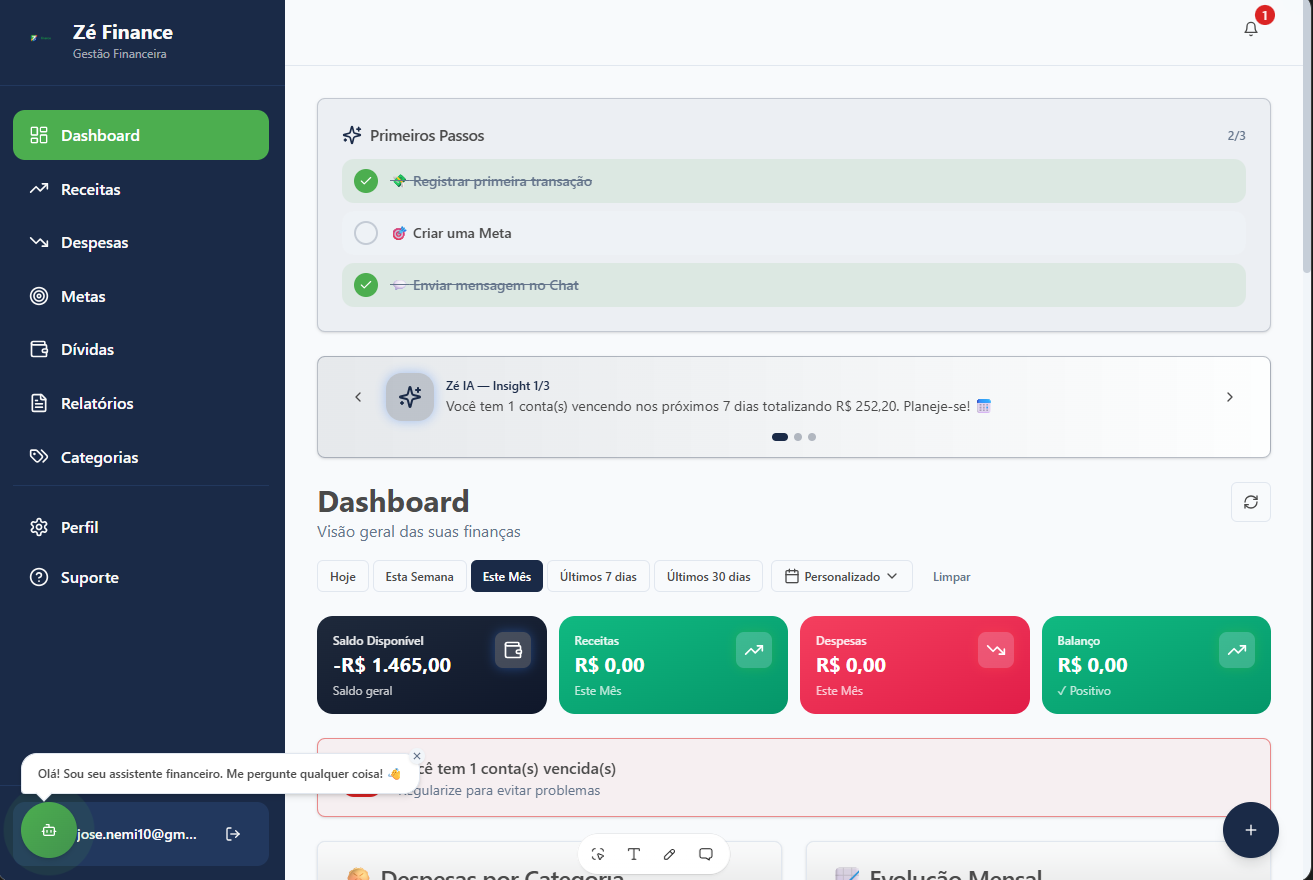The height and width of the screenshot is (880, 1313).
Task: Check the Criar uma Meta step circle
Action: coord(366,233)
